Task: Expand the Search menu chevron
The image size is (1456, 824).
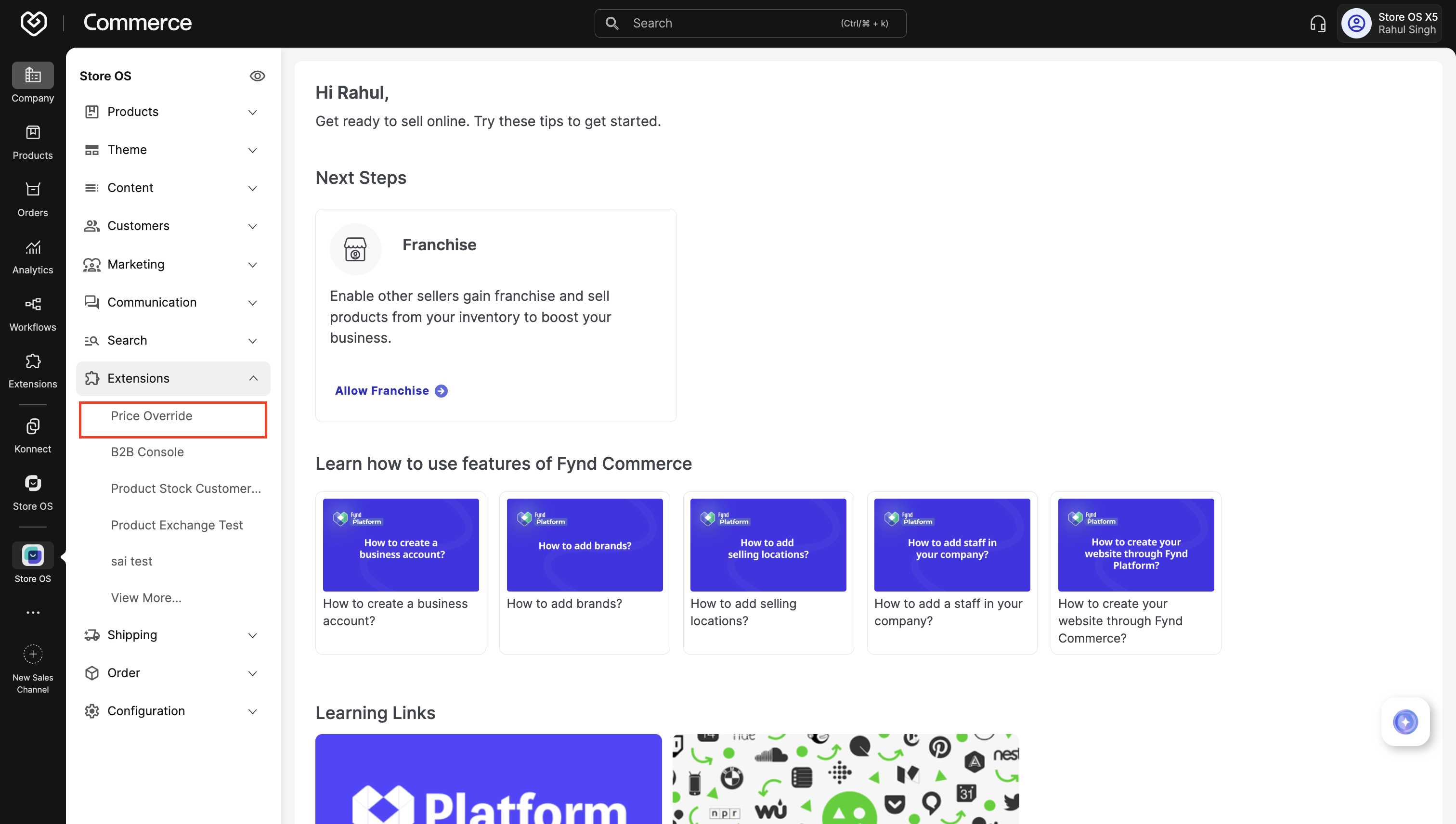Action: pos(253,341)
